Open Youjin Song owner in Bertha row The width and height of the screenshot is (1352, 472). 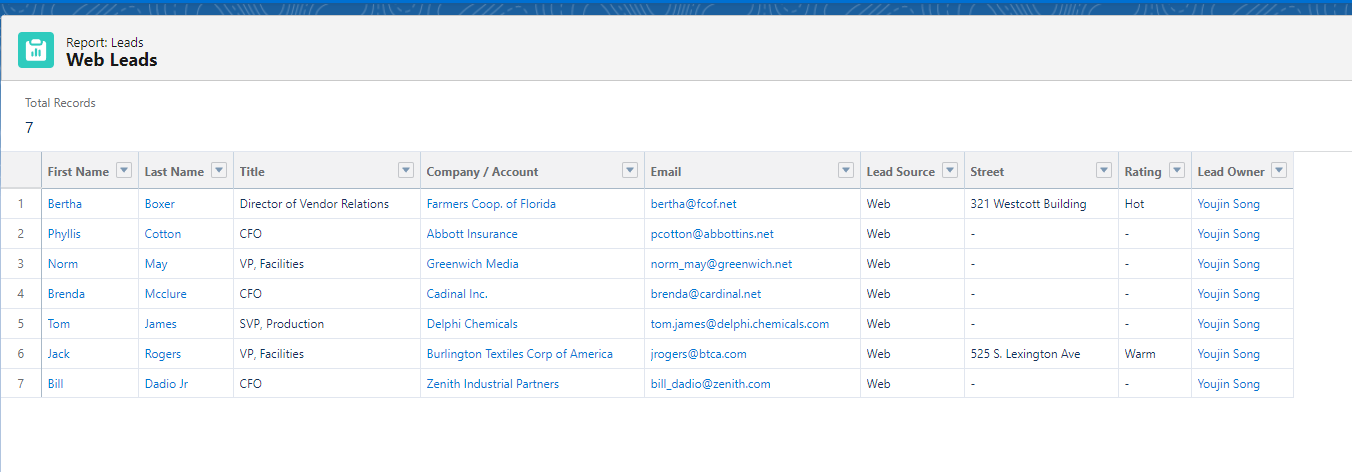[1229, 204]
